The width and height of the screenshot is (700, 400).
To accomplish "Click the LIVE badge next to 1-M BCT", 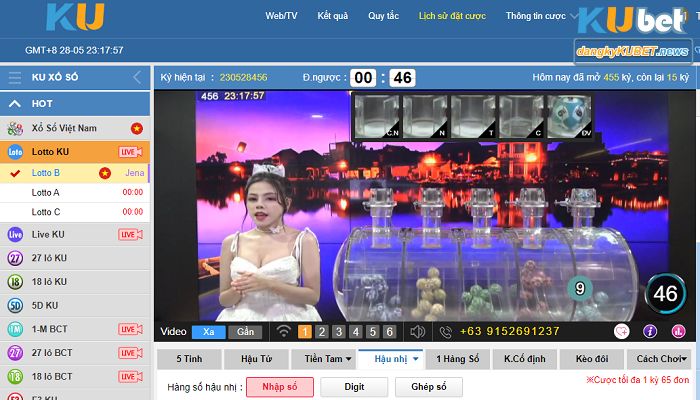I will pyautogui.click(x=130, y=329).
